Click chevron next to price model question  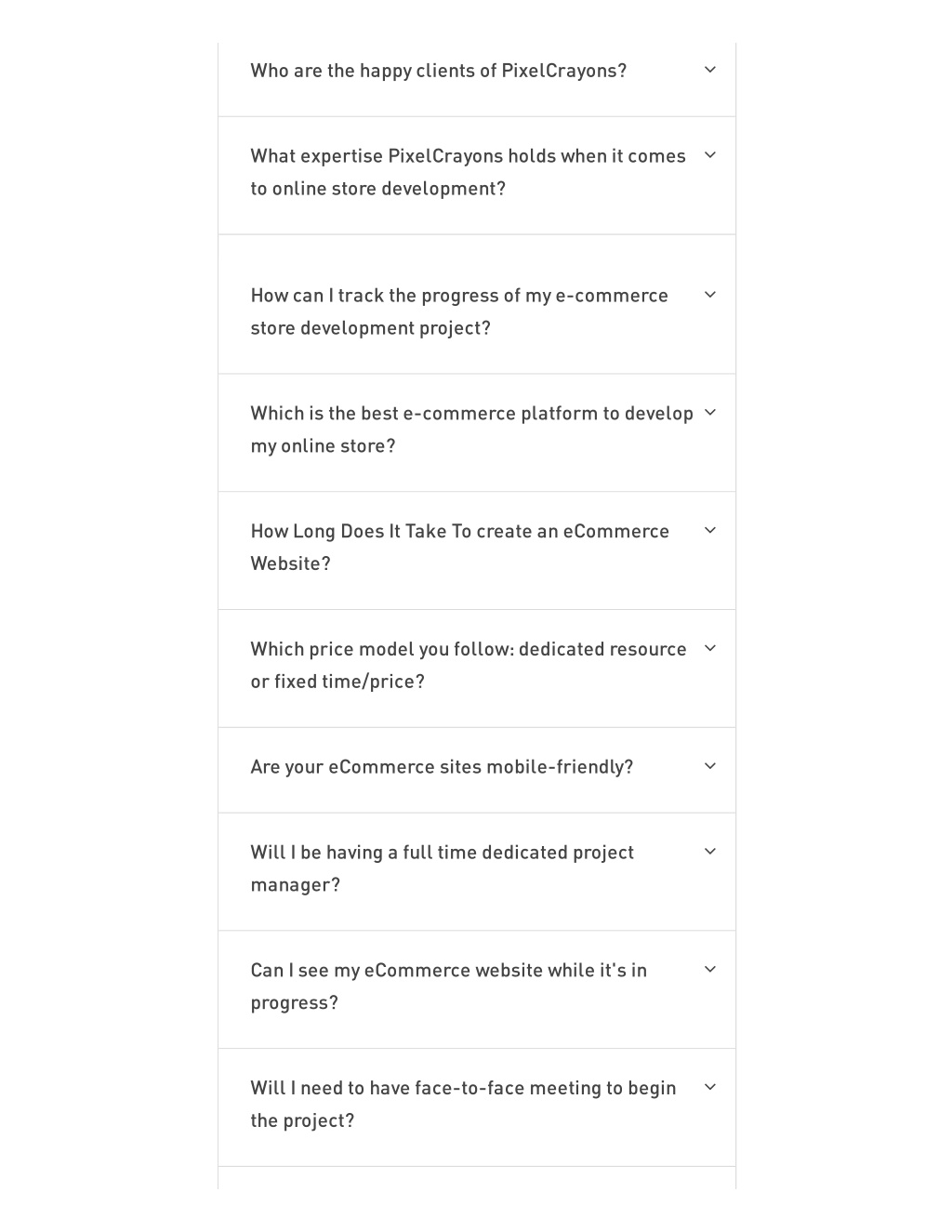710,648
